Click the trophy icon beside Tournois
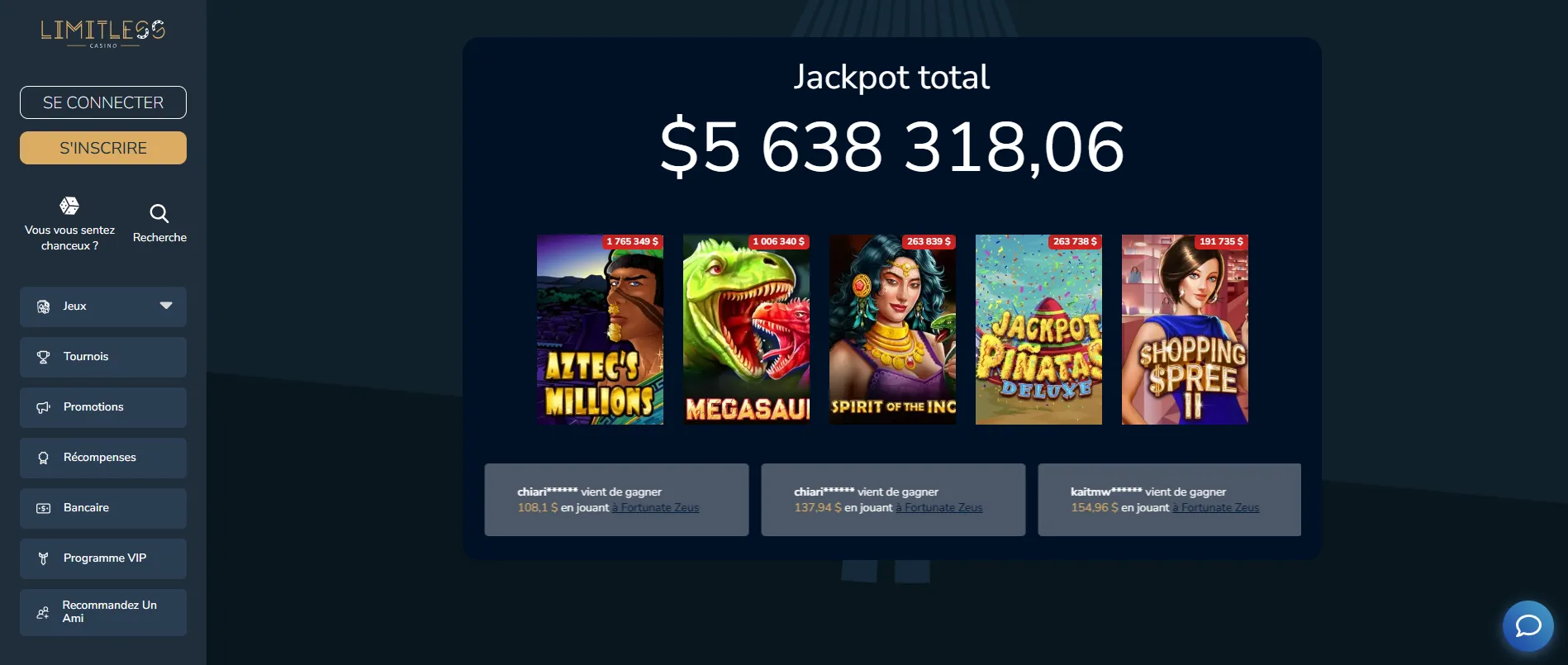 coord(44,357)
